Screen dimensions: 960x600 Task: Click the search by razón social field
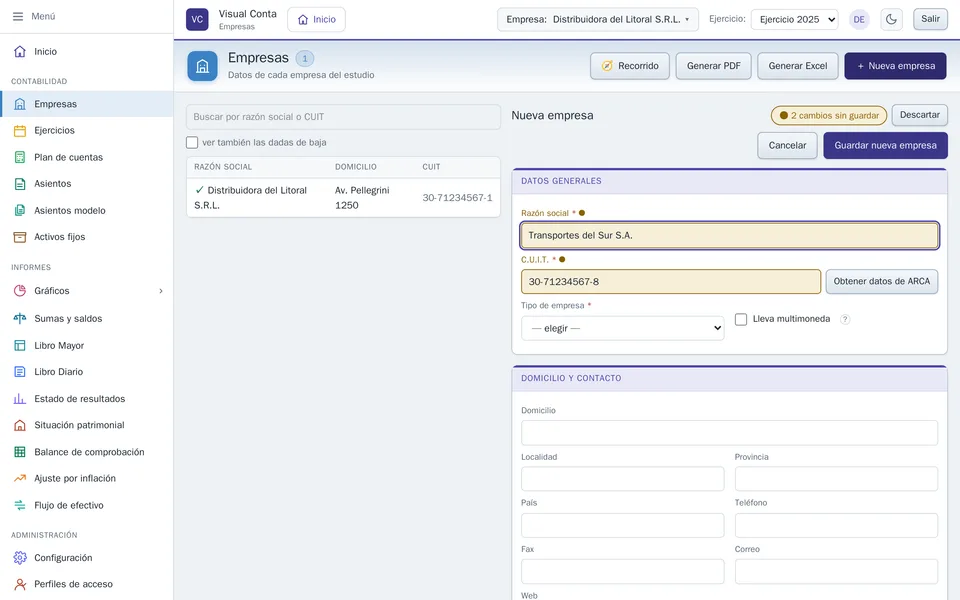point(343,117)
